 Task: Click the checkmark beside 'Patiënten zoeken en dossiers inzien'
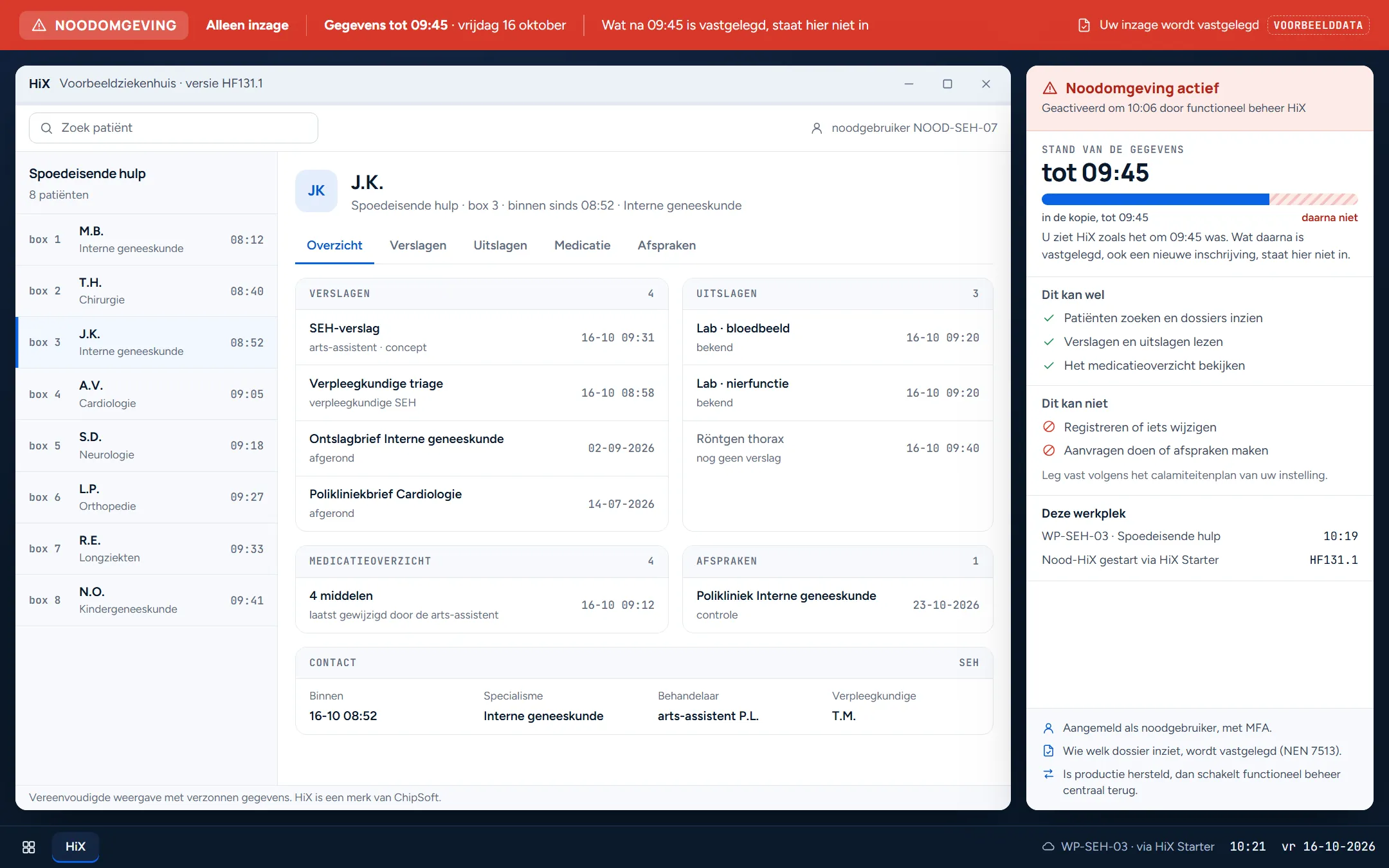pyautogui.click(x=1049, y=318)
